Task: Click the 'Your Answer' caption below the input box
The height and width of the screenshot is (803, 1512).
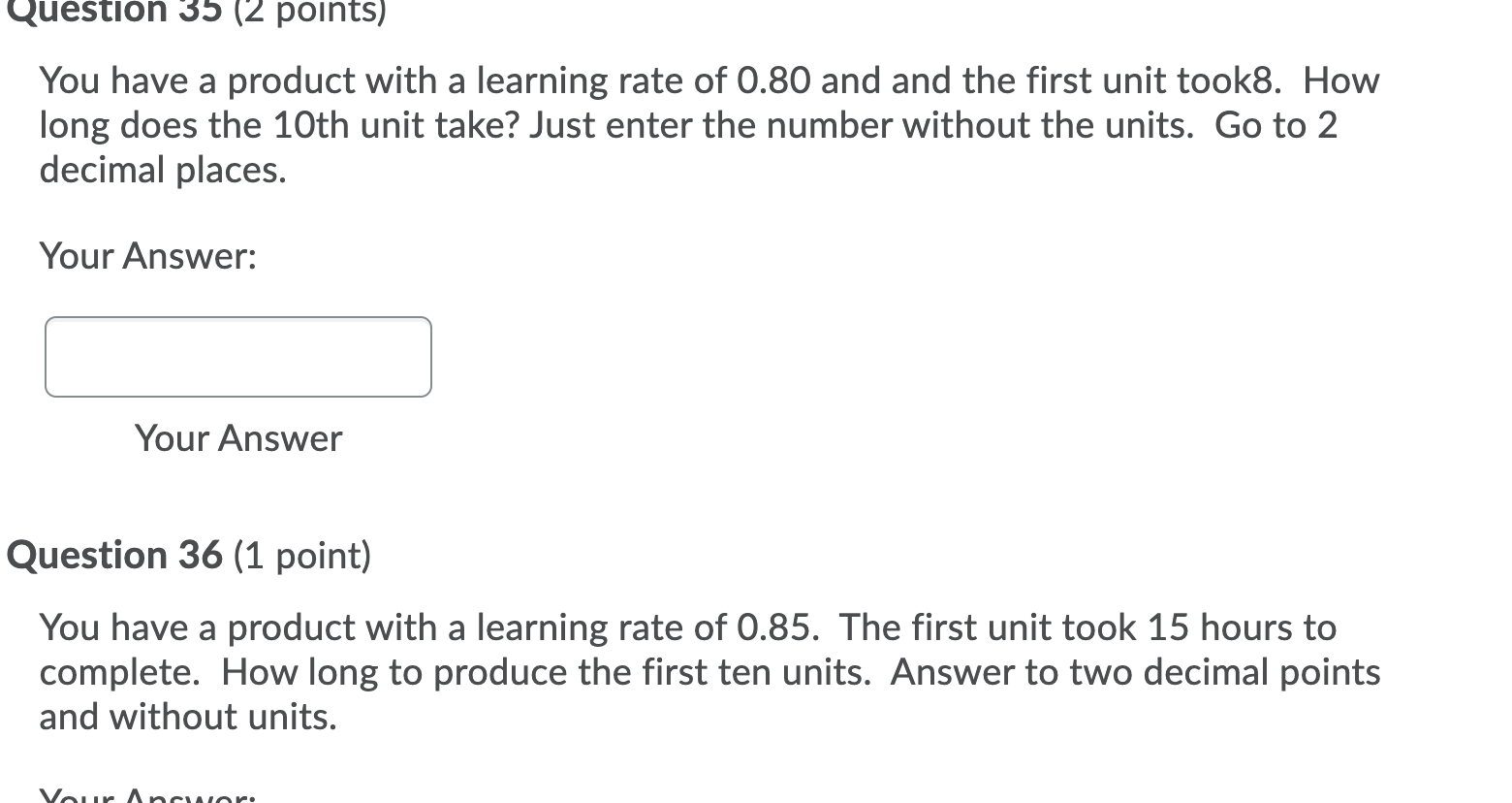Action: click(237, 438)
